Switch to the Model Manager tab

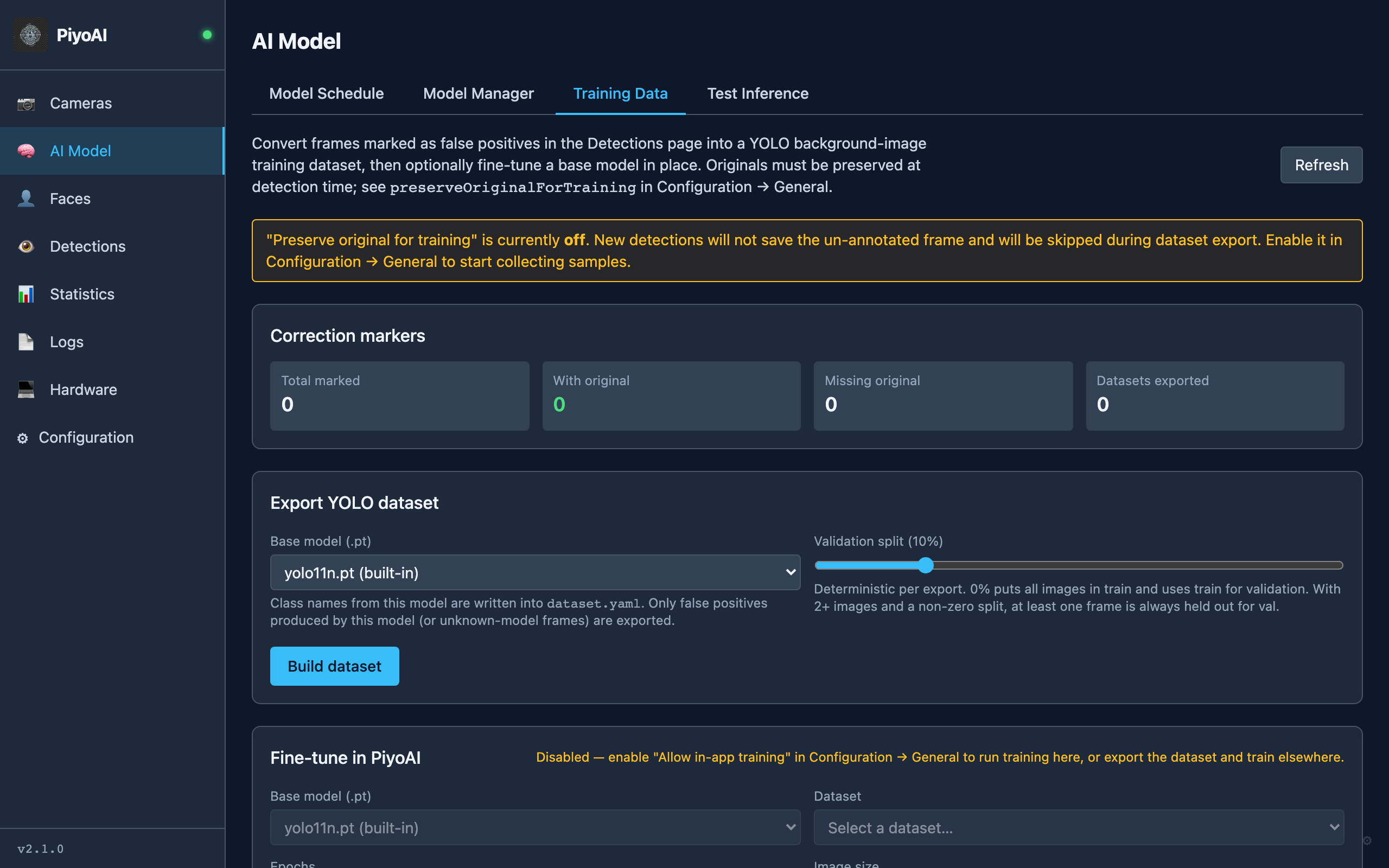[x=478, y=93]
